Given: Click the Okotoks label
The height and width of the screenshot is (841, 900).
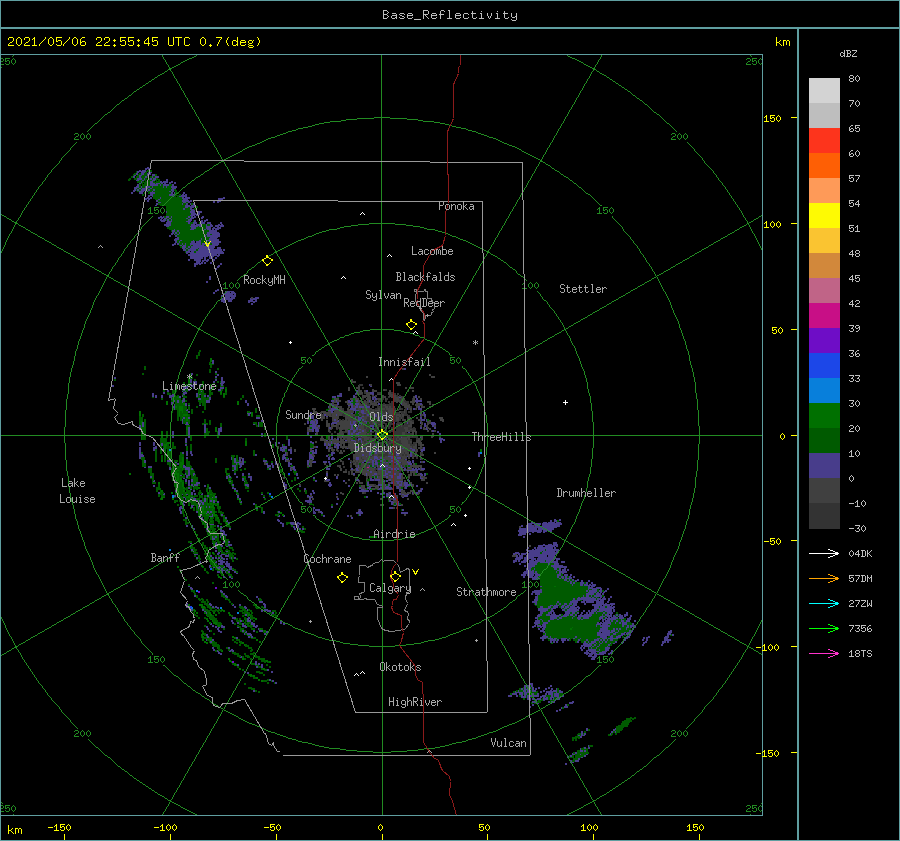Looking at the screenshot, I should point(400,666).
